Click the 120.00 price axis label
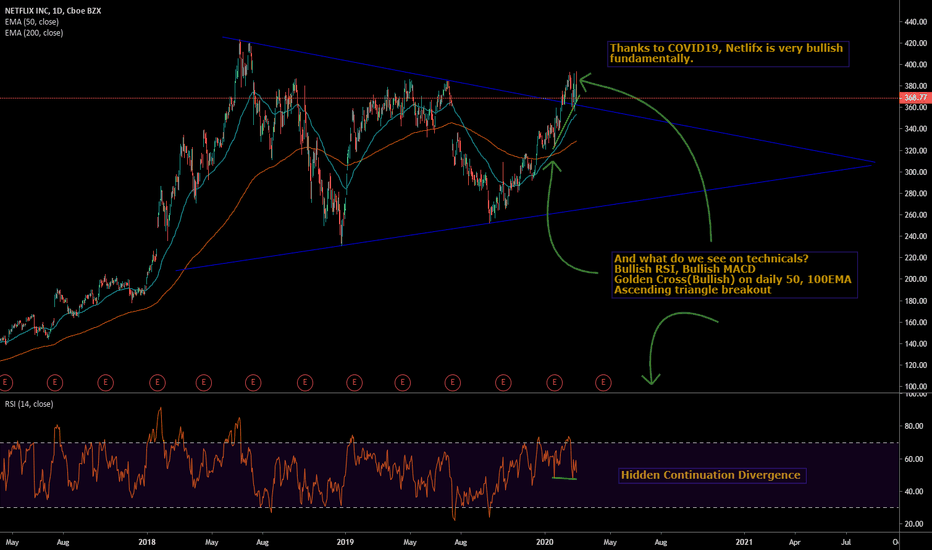 click(916, 366)
